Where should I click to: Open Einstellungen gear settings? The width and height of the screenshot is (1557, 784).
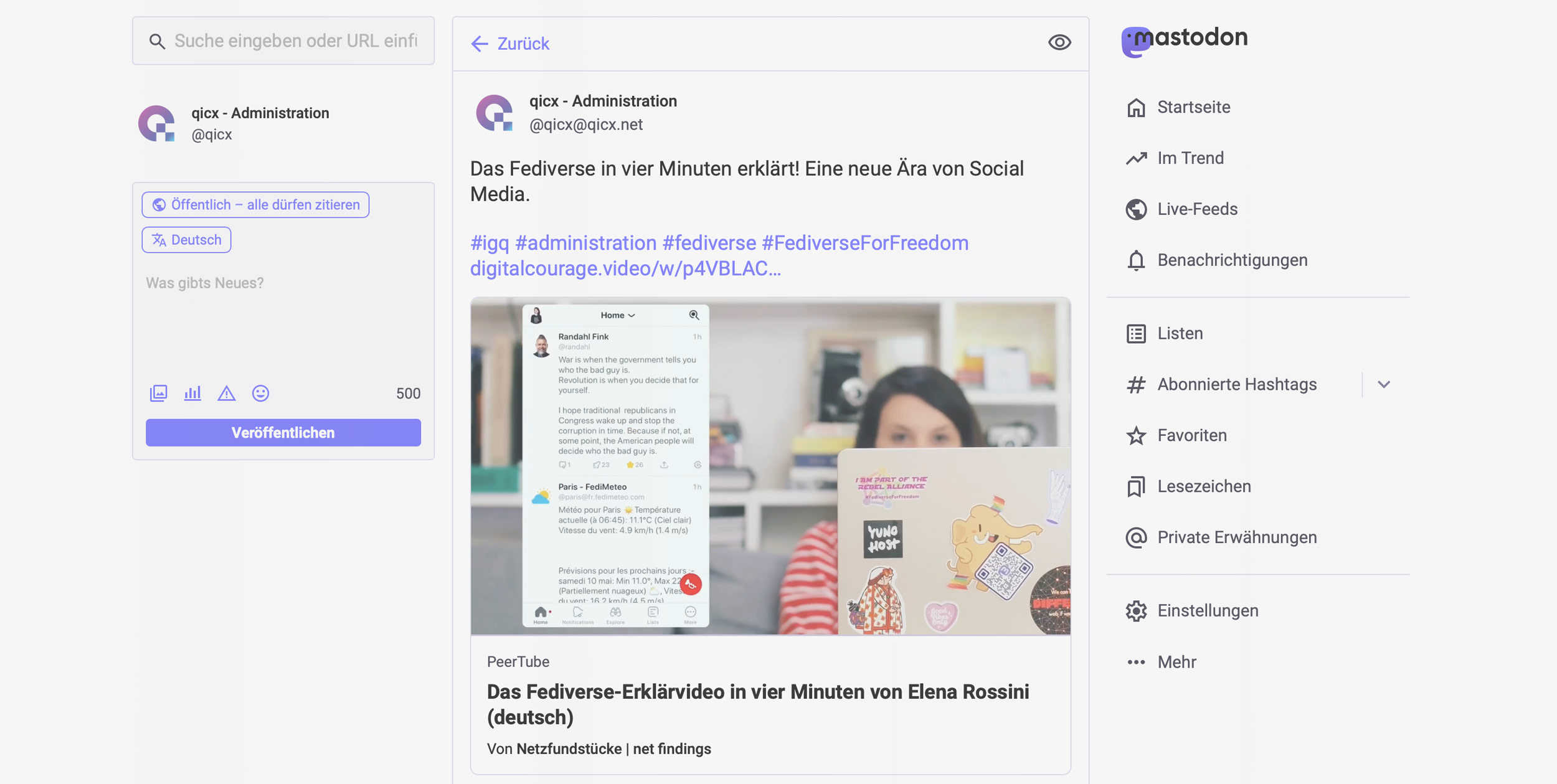(1207, 611)
